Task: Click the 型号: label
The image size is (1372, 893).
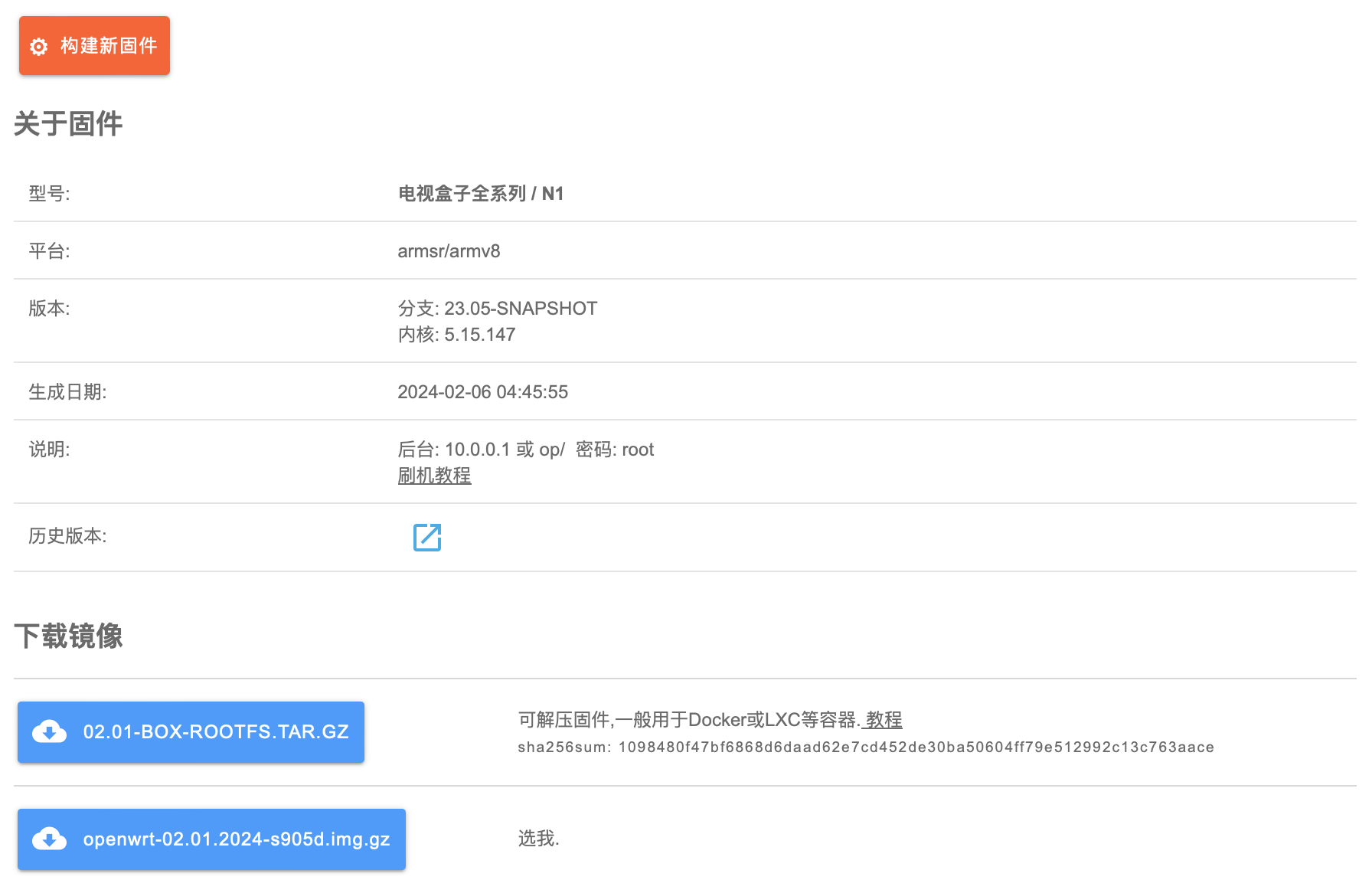Action: pyautogui.click(x=49, y=194)
